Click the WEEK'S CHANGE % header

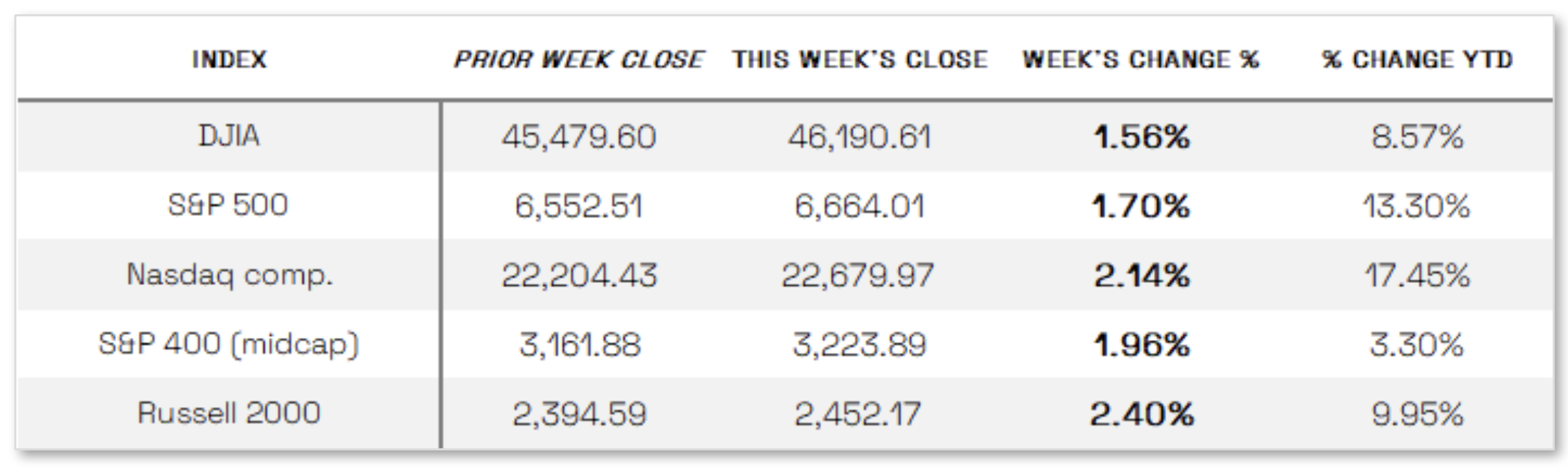(1140, 59)
